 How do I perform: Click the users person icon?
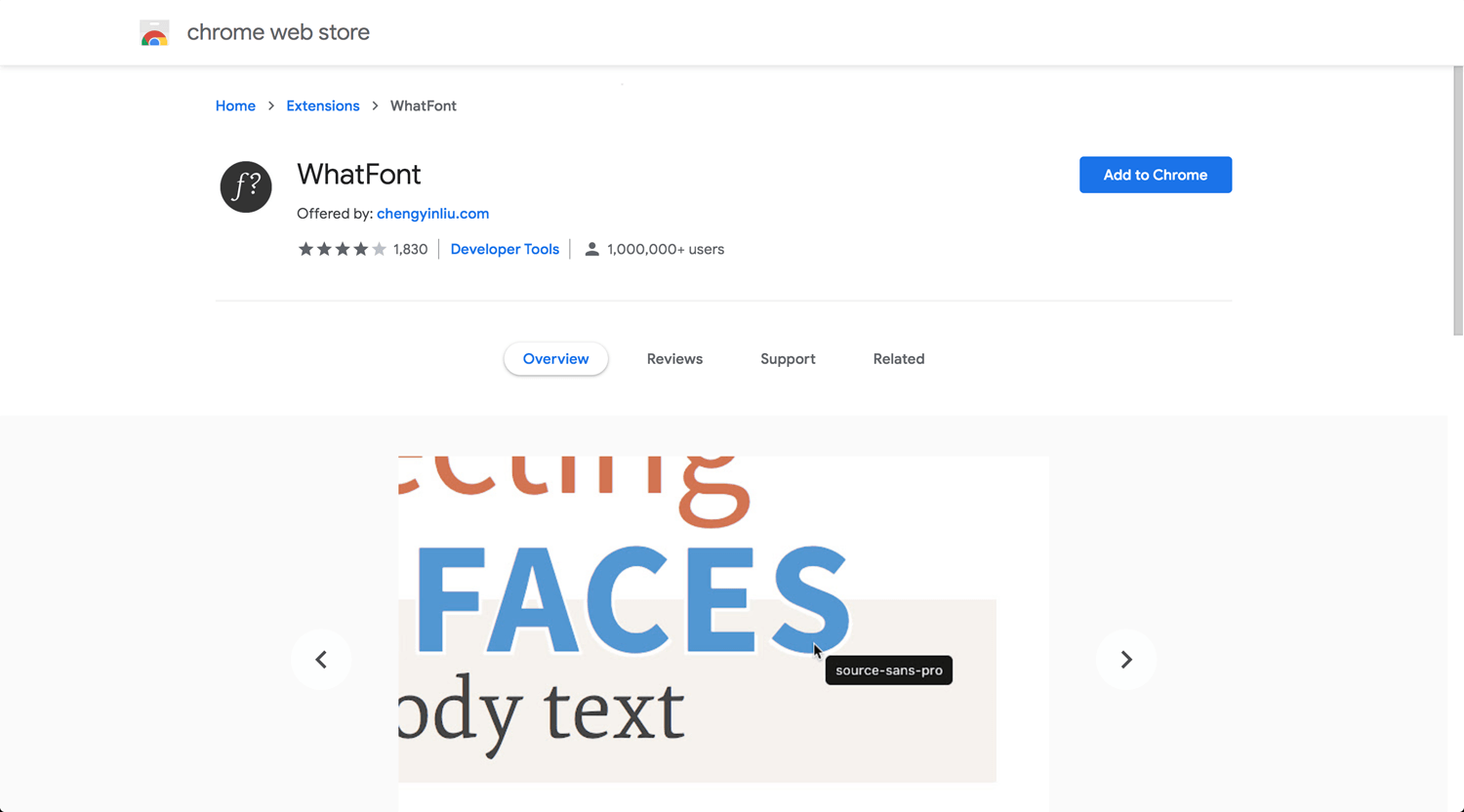[591, 249]
